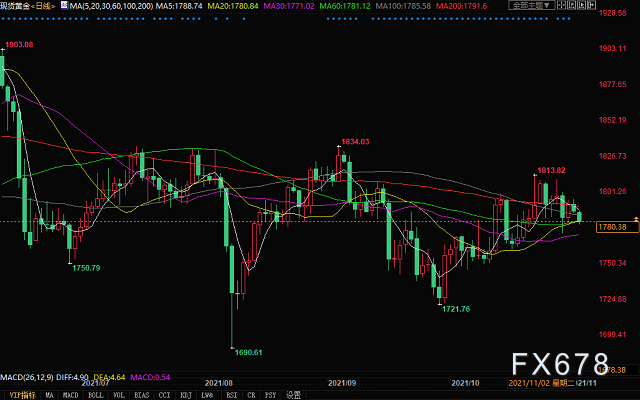Screen dimensions: 640x400
Task: Click the 1903.08 high price label
Action: click(x=19, y=44)
